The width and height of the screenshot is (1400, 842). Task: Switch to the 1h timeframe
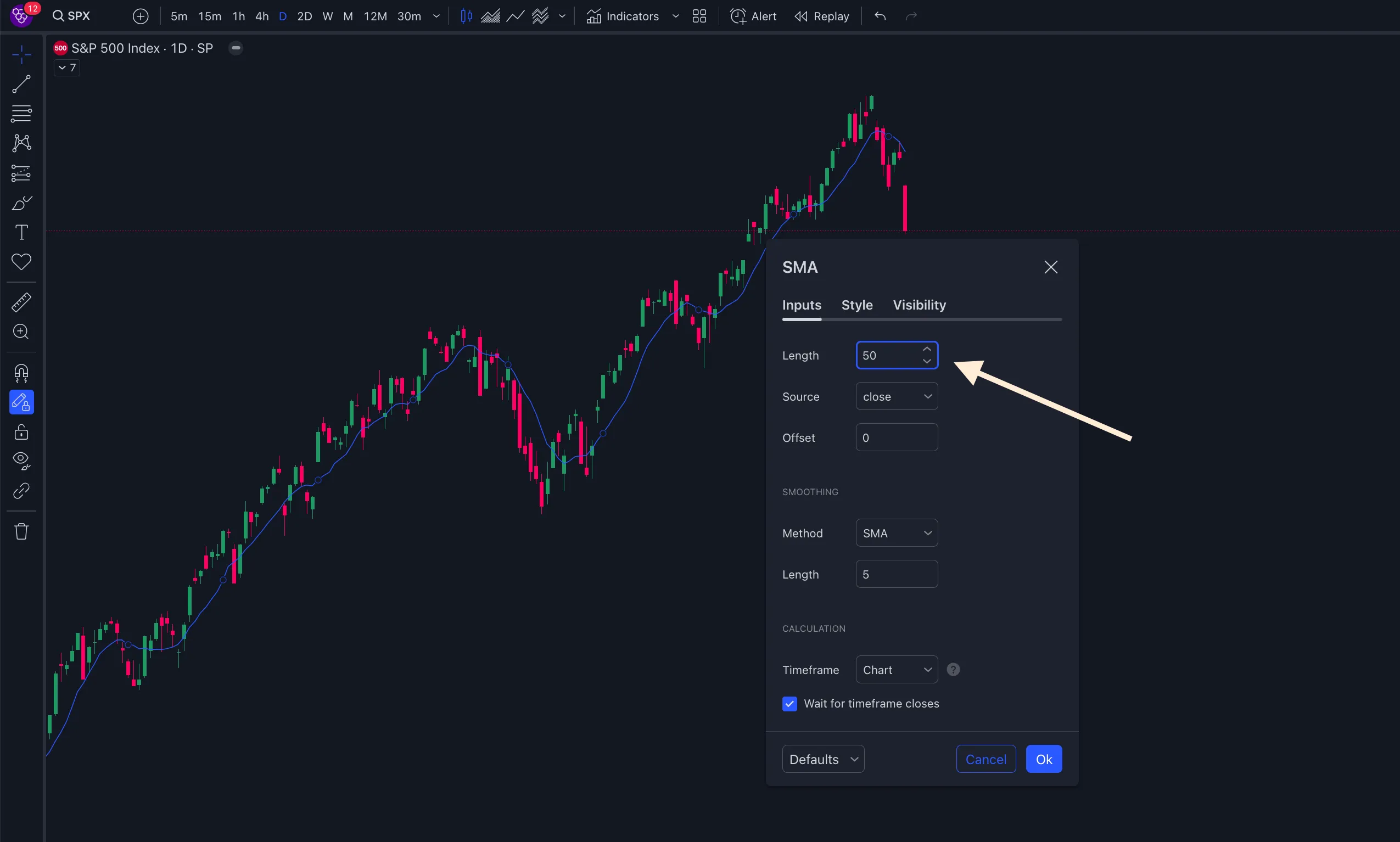click(x=238, y=16)
